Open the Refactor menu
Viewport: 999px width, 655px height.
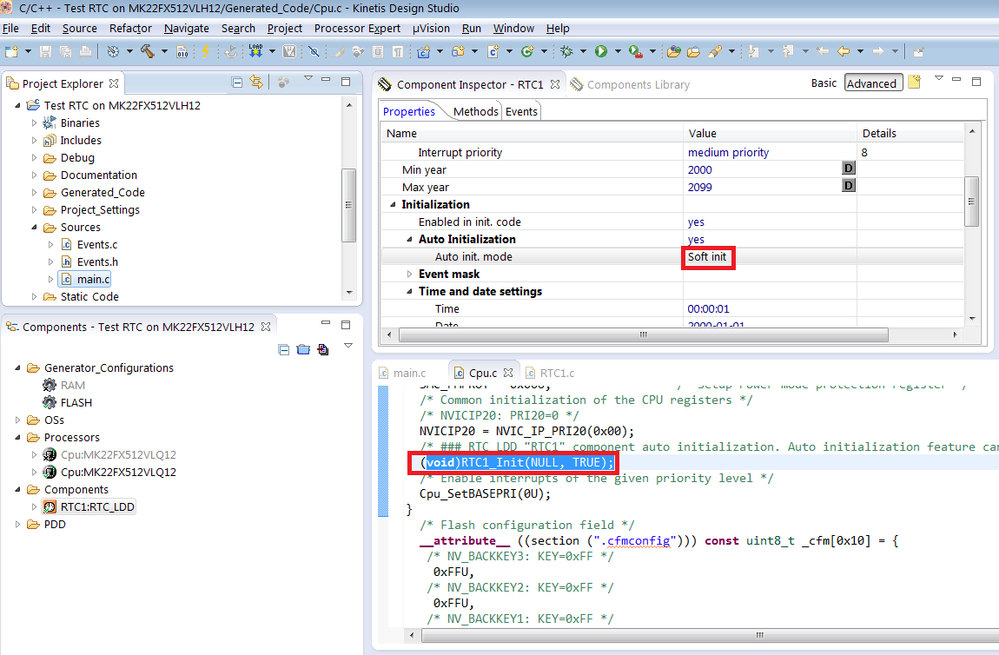tap(130, 28)
